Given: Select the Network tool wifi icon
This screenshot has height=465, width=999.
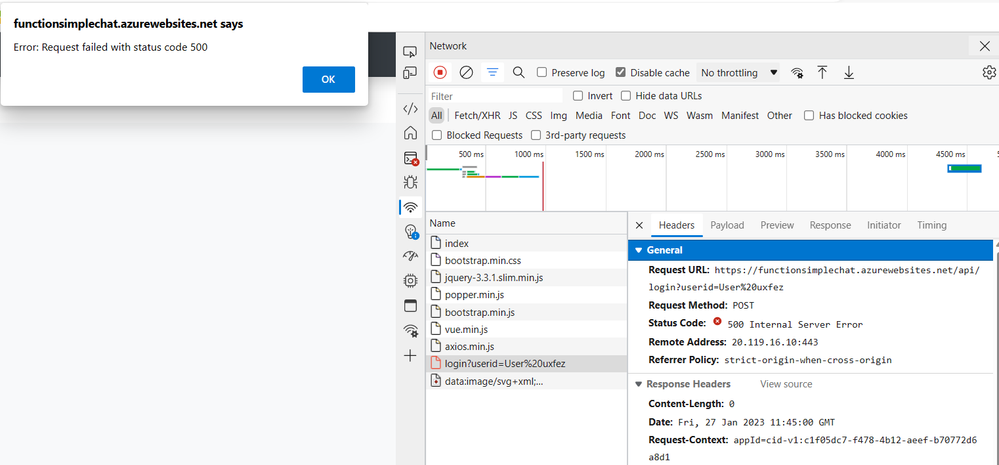Looking at the screenshot, I should click(x=411, y=206).
